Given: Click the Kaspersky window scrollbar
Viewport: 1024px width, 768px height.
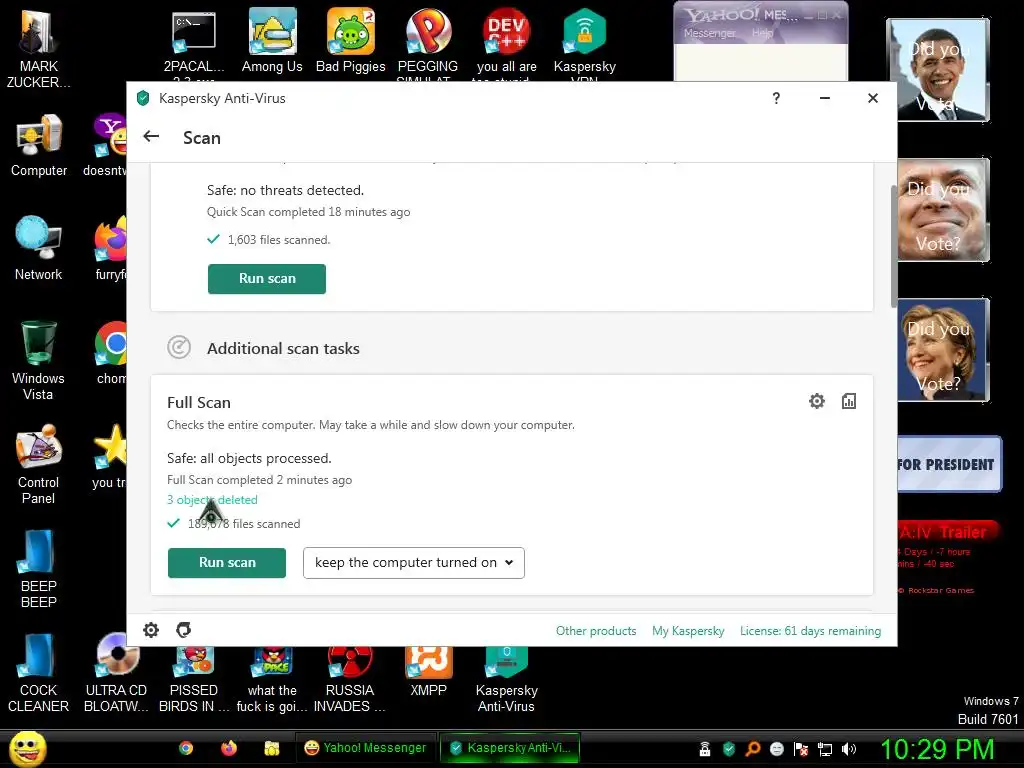Looking at the screenshot, I should (x=893, y=246).
